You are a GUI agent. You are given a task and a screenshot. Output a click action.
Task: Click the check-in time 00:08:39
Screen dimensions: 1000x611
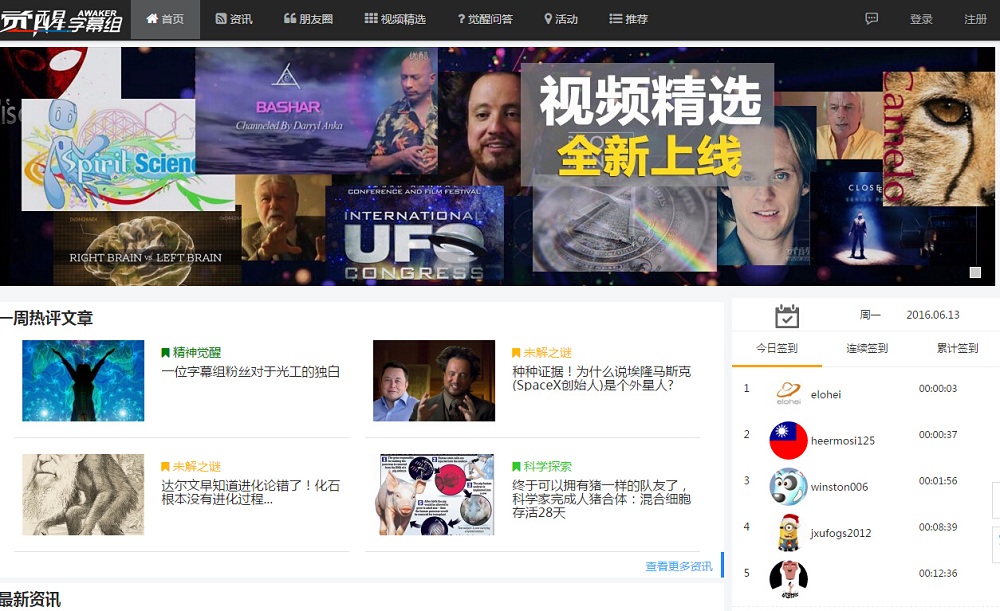click(938, 527)
